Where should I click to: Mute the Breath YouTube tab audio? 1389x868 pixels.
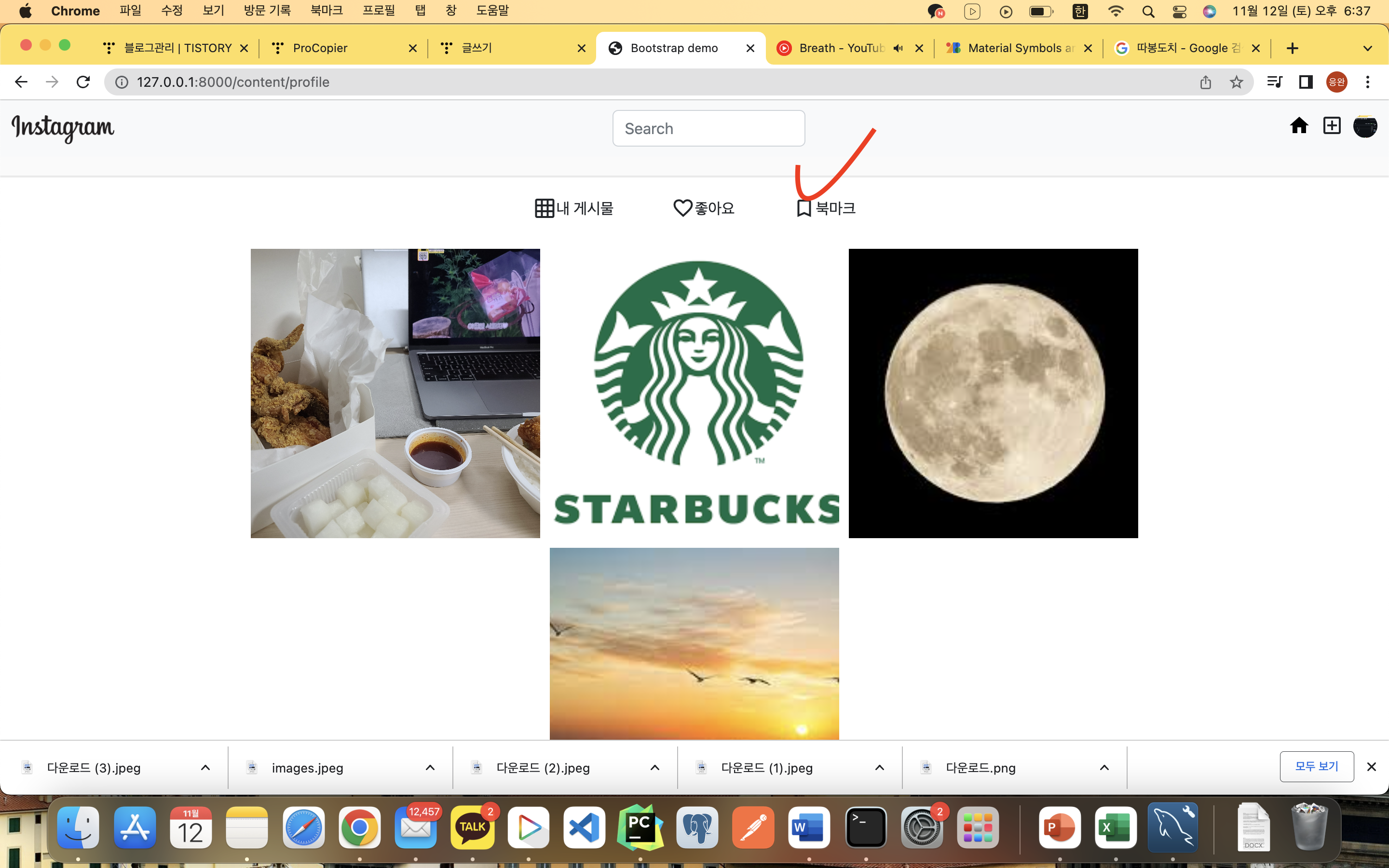tap(898, 48)
